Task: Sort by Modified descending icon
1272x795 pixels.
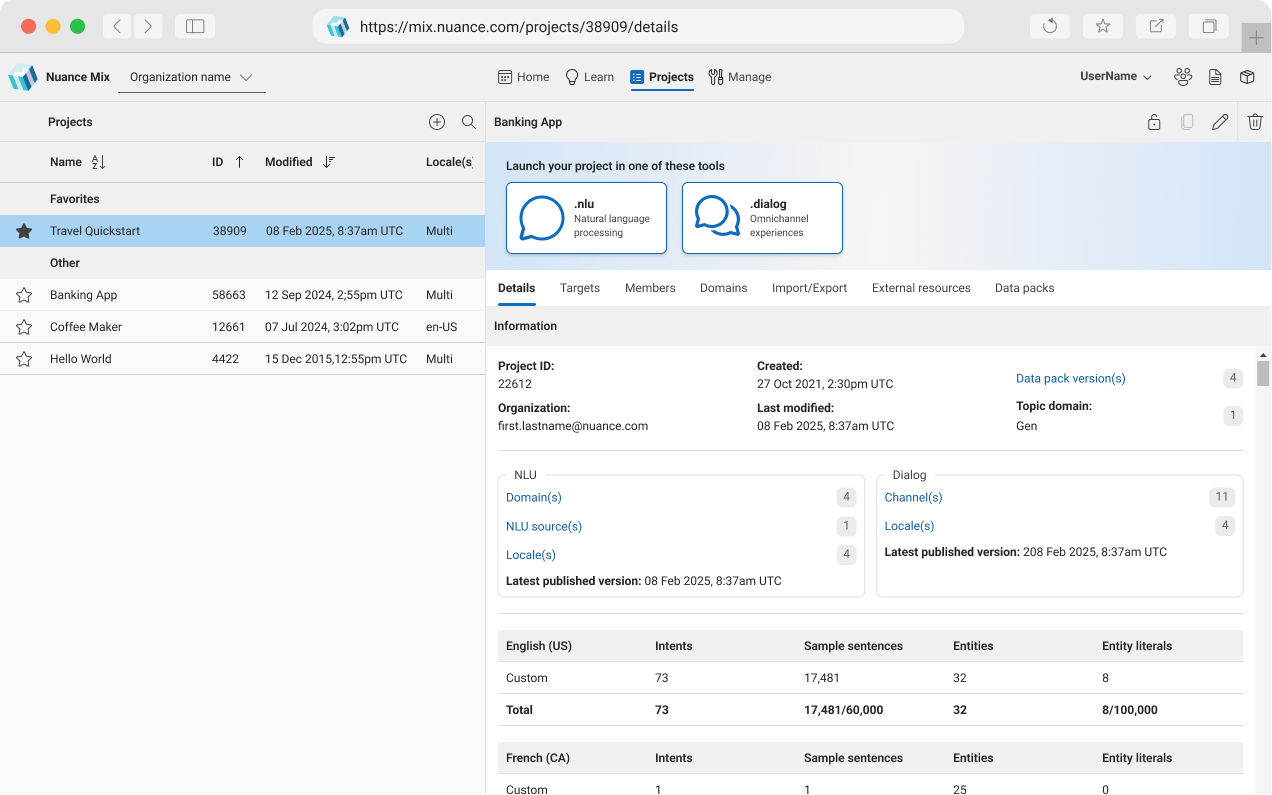Action: (x=329, y=162)
